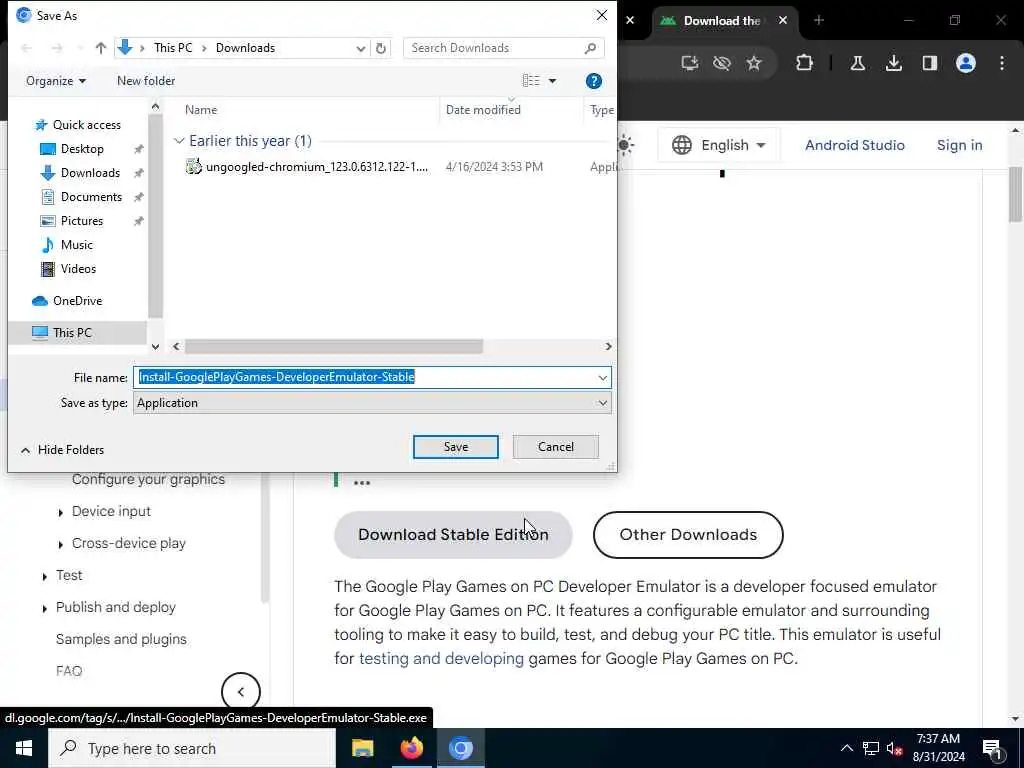Select Music in navigation pane
The height and width of the screenshot is (768, 1024).
pos(76,245)
